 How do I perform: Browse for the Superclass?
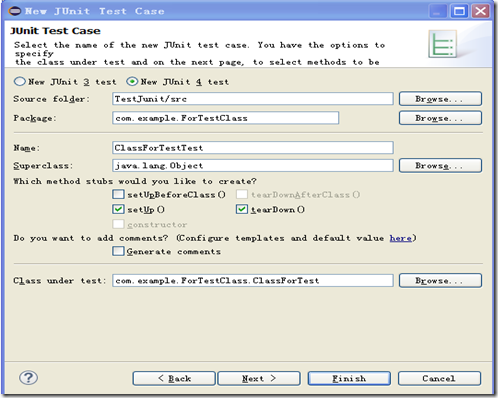[x=440, y=166]
